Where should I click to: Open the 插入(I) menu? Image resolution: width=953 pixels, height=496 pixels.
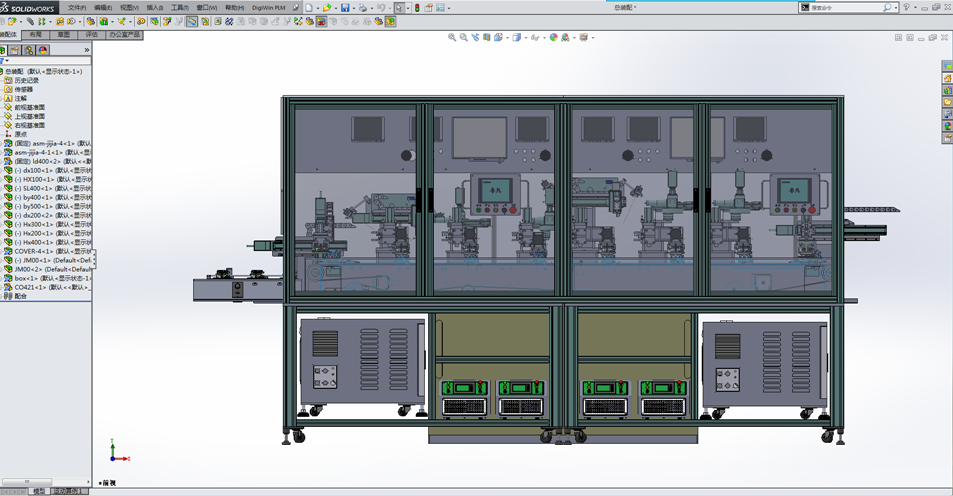pyautogui.click(x=154, y=8)
